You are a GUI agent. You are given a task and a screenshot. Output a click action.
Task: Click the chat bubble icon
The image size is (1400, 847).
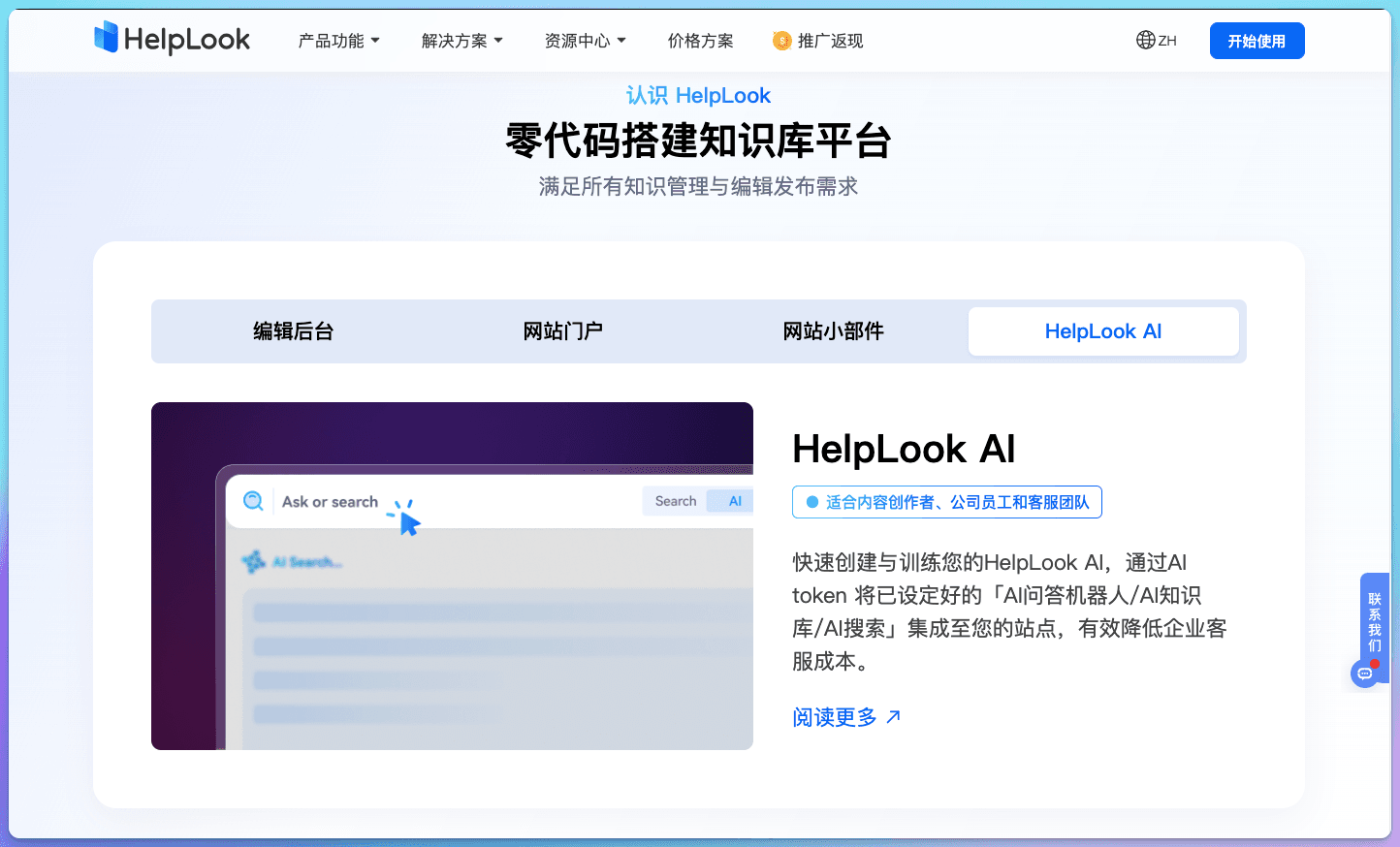tap(1365, 674)
